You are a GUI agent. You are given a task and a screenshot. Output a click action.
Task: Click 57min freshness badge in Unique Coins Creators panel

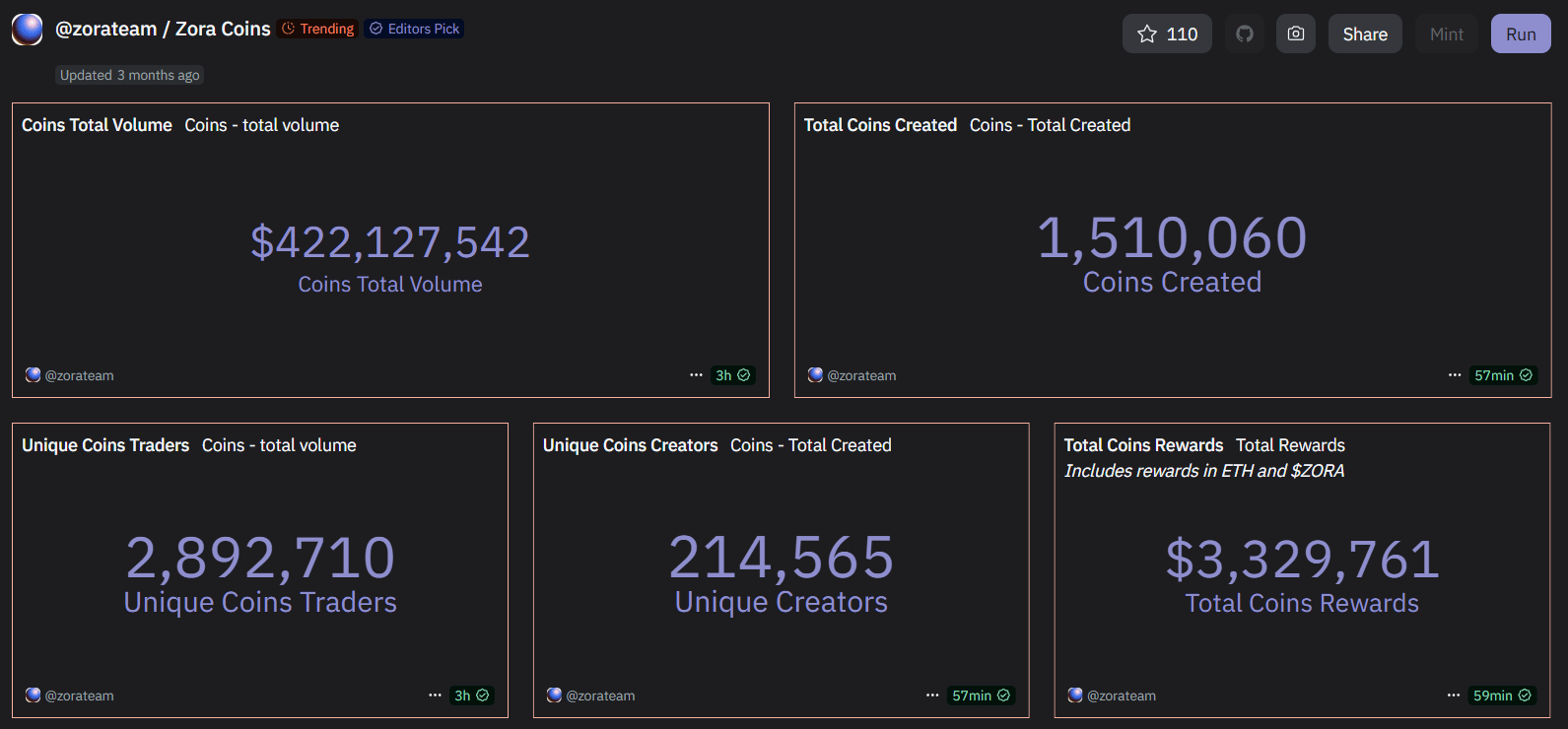click(x=981, y=696)
